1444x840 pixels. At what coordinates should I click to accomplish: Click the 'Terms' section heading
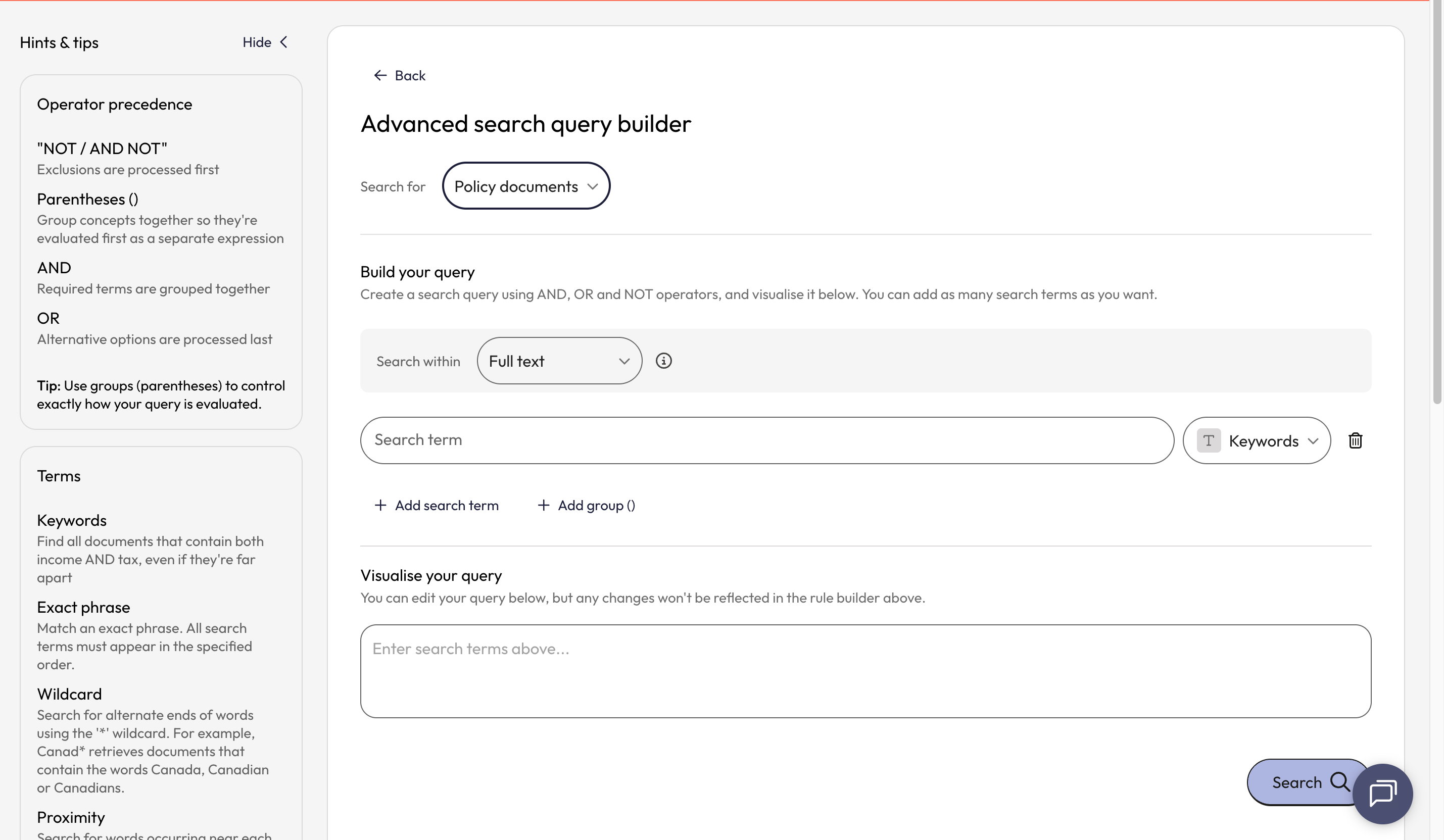pos(59,476)
